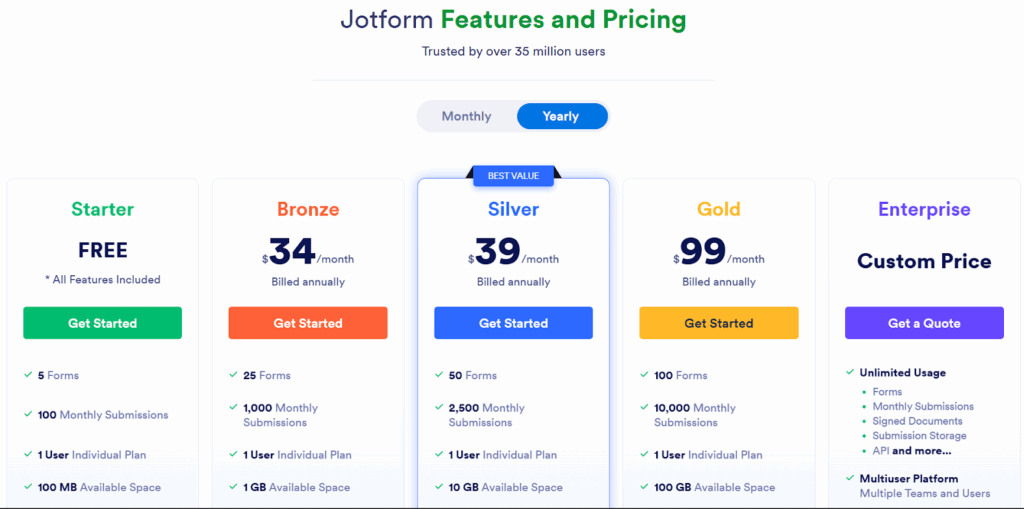Viewport: 1024px width, 509px height.
Task: Click the Enterprise plan heading
Action: pos(924,209)
